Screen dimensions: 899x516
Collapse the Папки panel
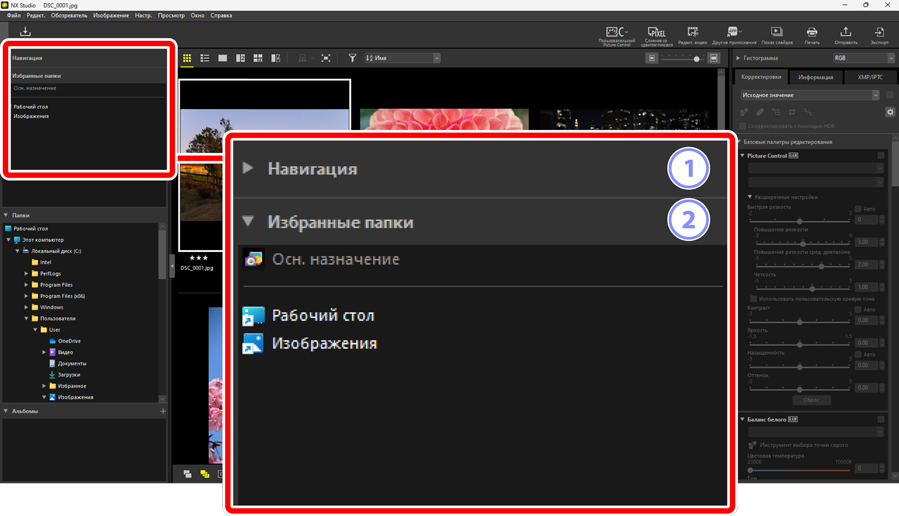coord(6,215)
